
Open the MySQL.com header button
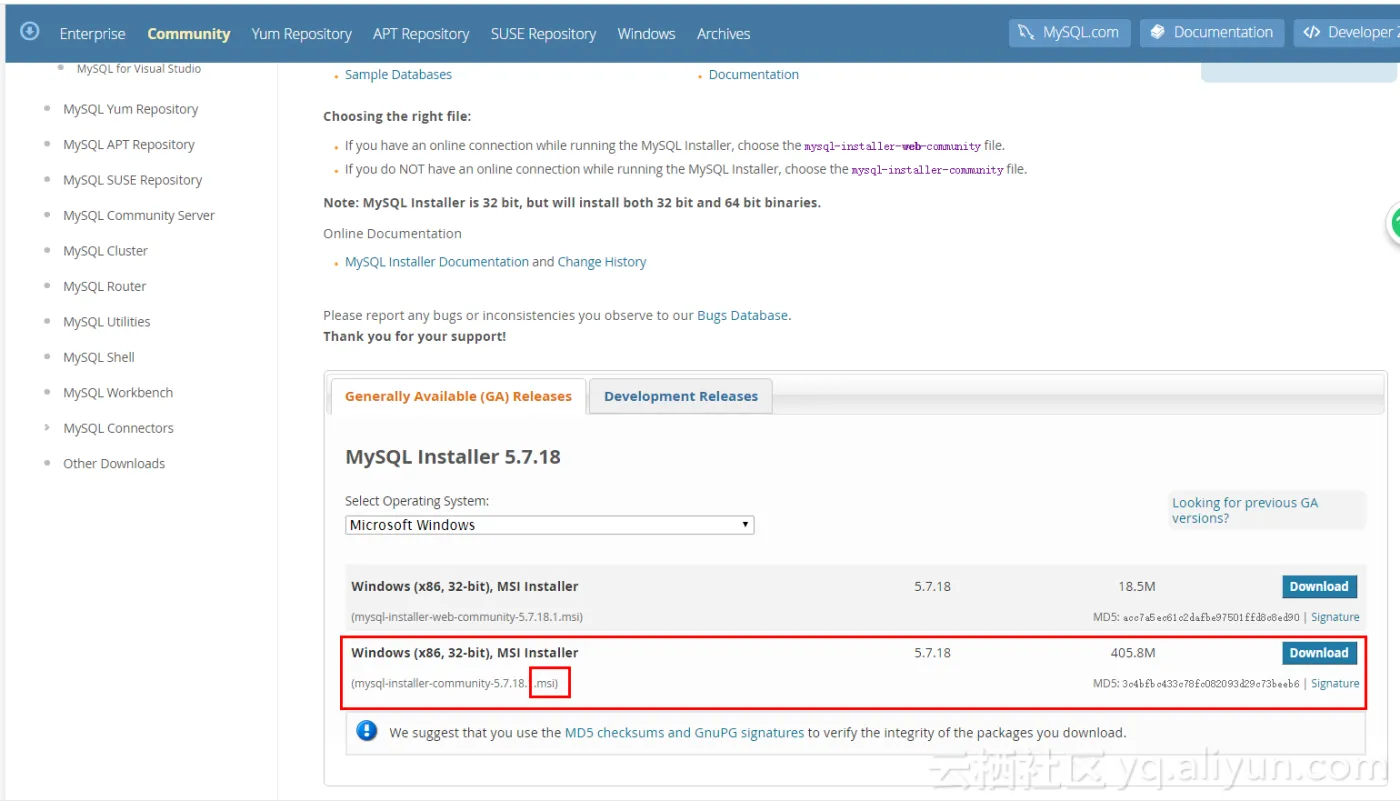pyautogui.click(x=1069, y=33)
